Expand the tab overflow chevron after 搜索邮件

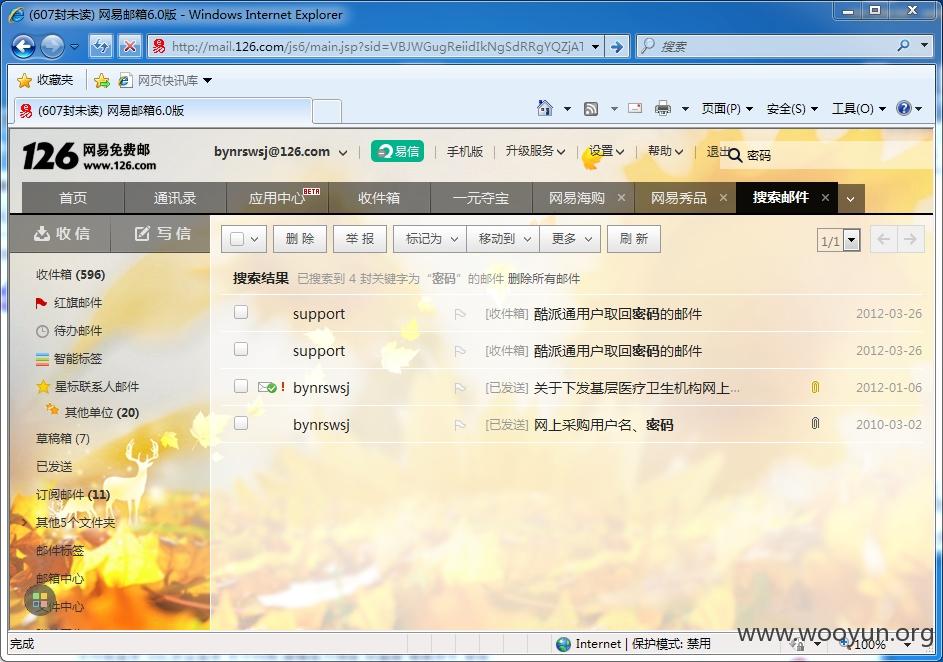[851, 198]
